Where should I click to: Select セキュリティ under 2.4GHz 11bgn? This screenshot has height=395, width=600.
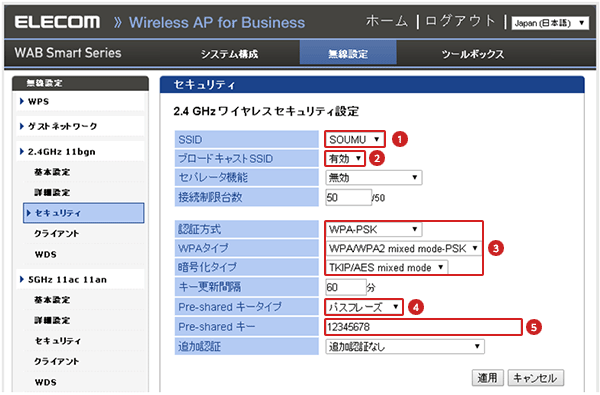[x=83, y=213]
